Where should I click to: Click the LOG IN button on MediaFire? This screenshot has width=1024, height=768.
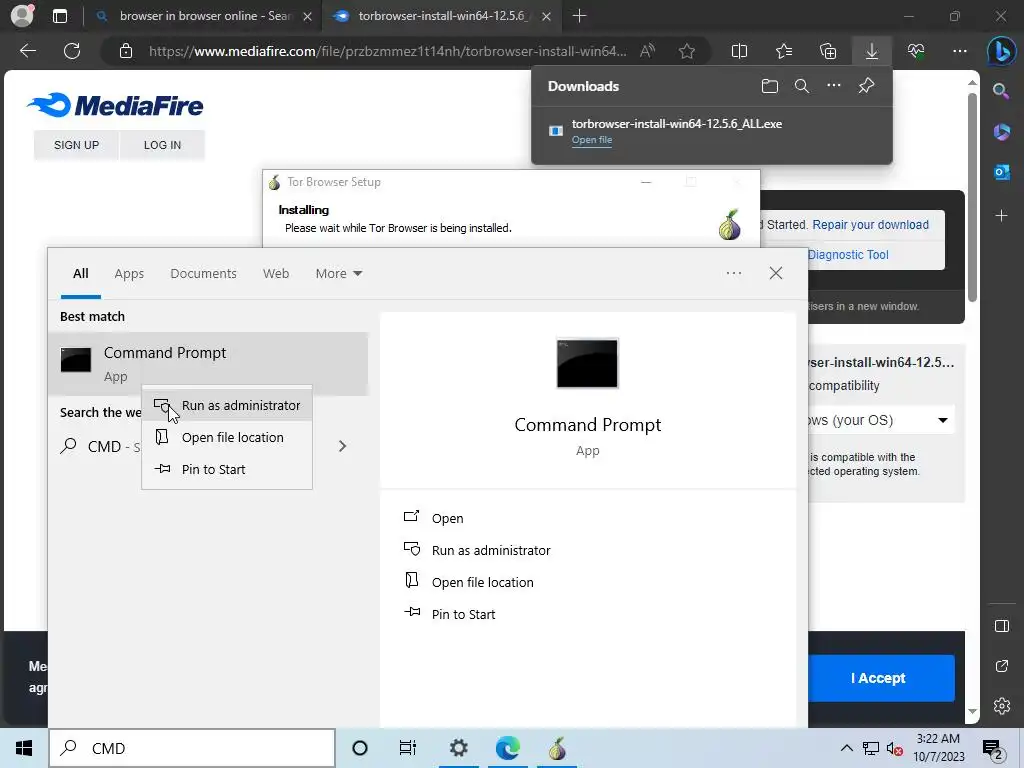pos(162,145)
